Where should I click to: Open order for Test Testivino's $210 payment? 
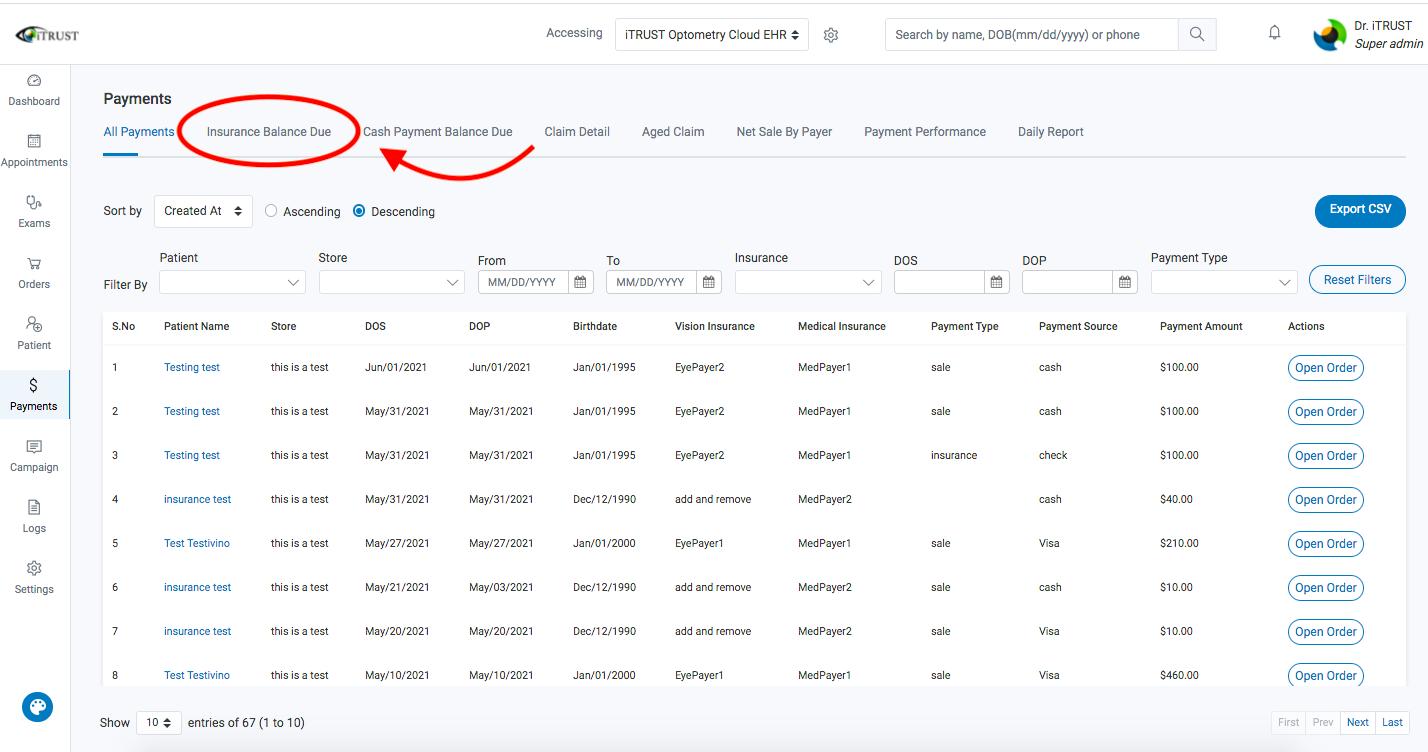1325,544
